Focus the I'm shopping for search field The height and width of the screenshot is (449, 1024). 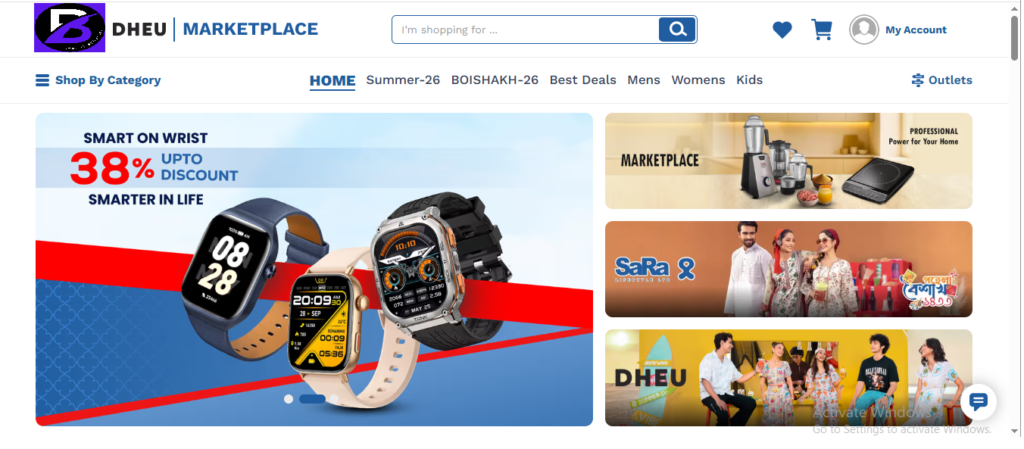tap(526, 30)
